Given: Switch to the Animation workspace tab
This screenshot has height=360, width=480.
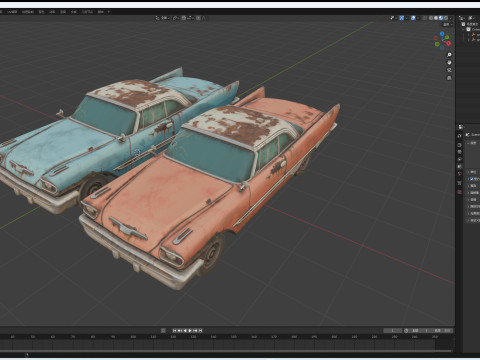Looking at the screenshot, I should click(x=52, y=12).
